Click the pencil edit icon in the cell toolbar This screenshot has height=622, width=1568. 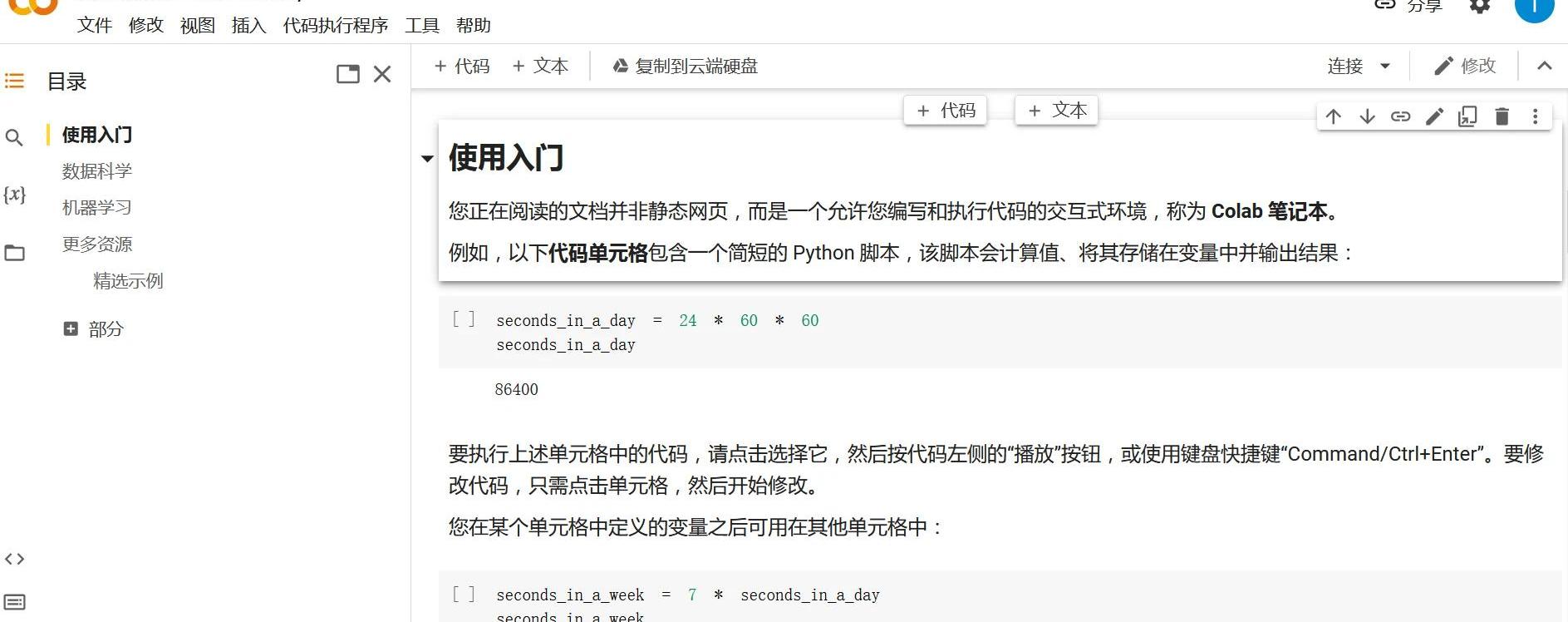coord(1434,116)
